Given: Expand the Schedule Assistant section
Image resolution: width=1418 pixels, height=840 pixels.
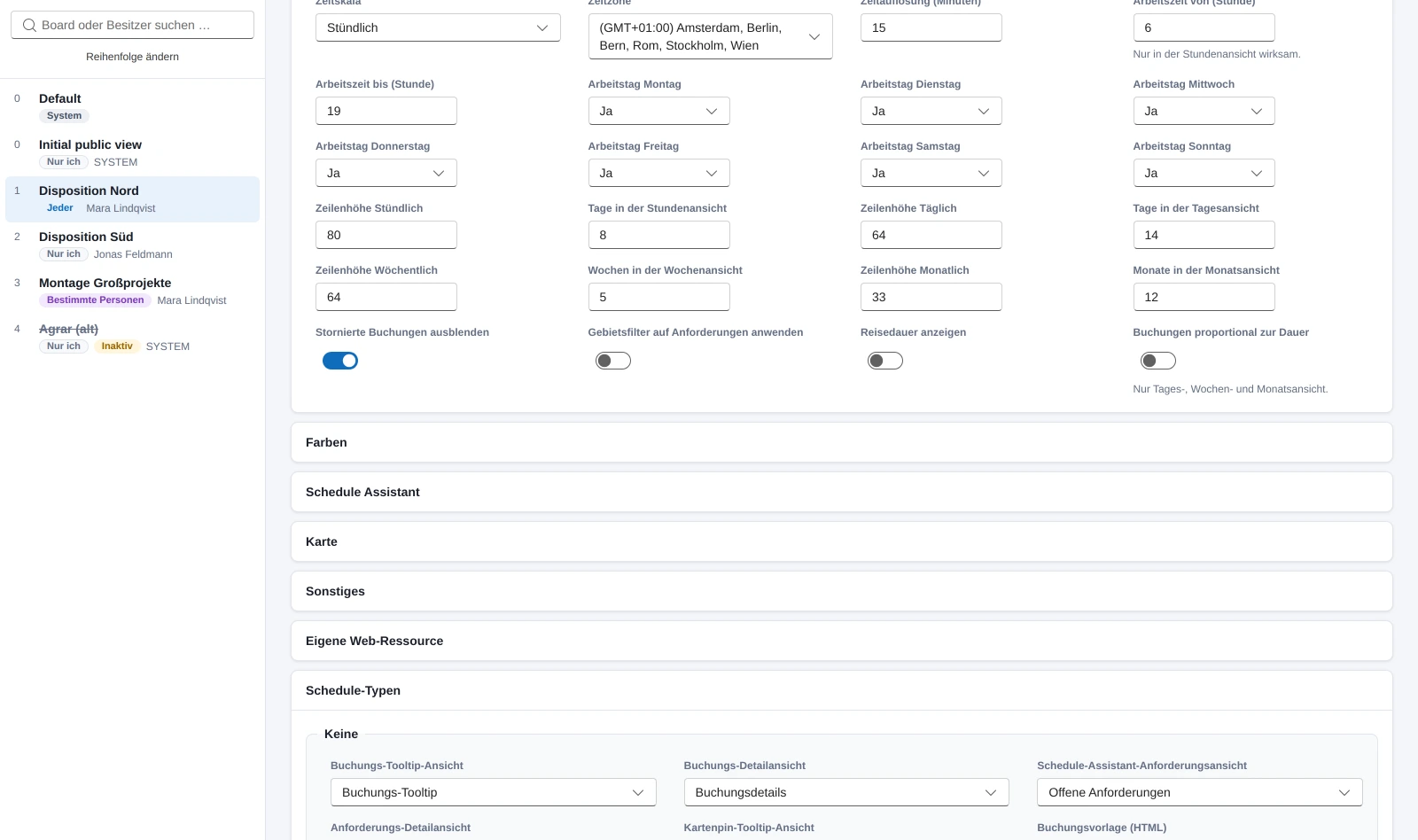Looking at the screenshot, I should [841, 492].
